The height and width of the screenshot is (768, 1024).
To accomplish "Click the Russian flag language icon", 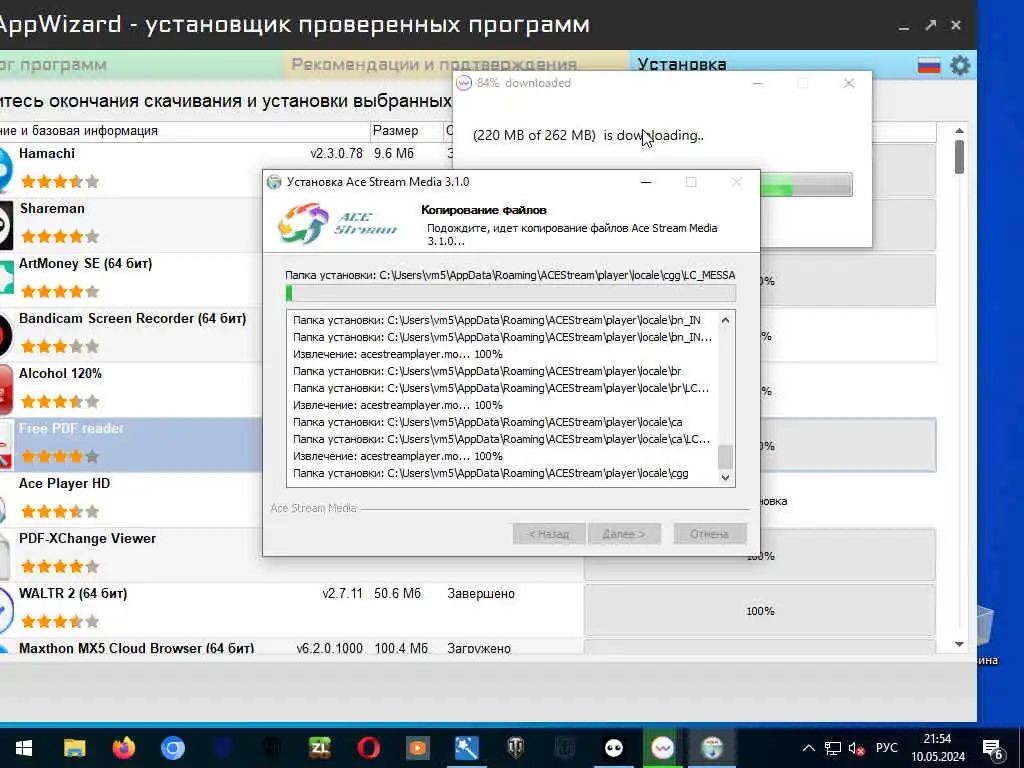I will click(929, 65).
